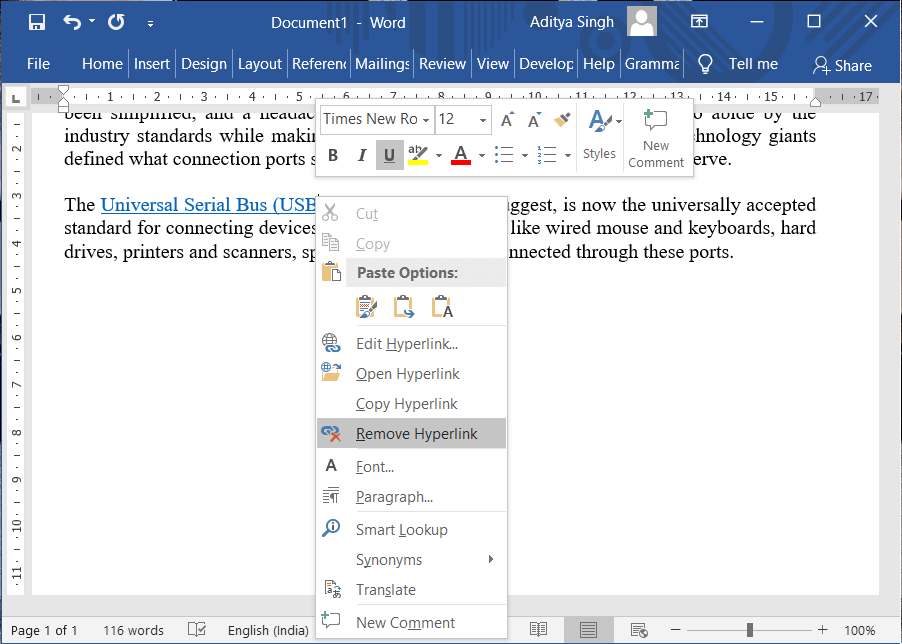The width and height of the screenshot is (902, 644).
Task: Click the Format Painter brush icon
Action: pyautogui.click(x=561, y=120)
